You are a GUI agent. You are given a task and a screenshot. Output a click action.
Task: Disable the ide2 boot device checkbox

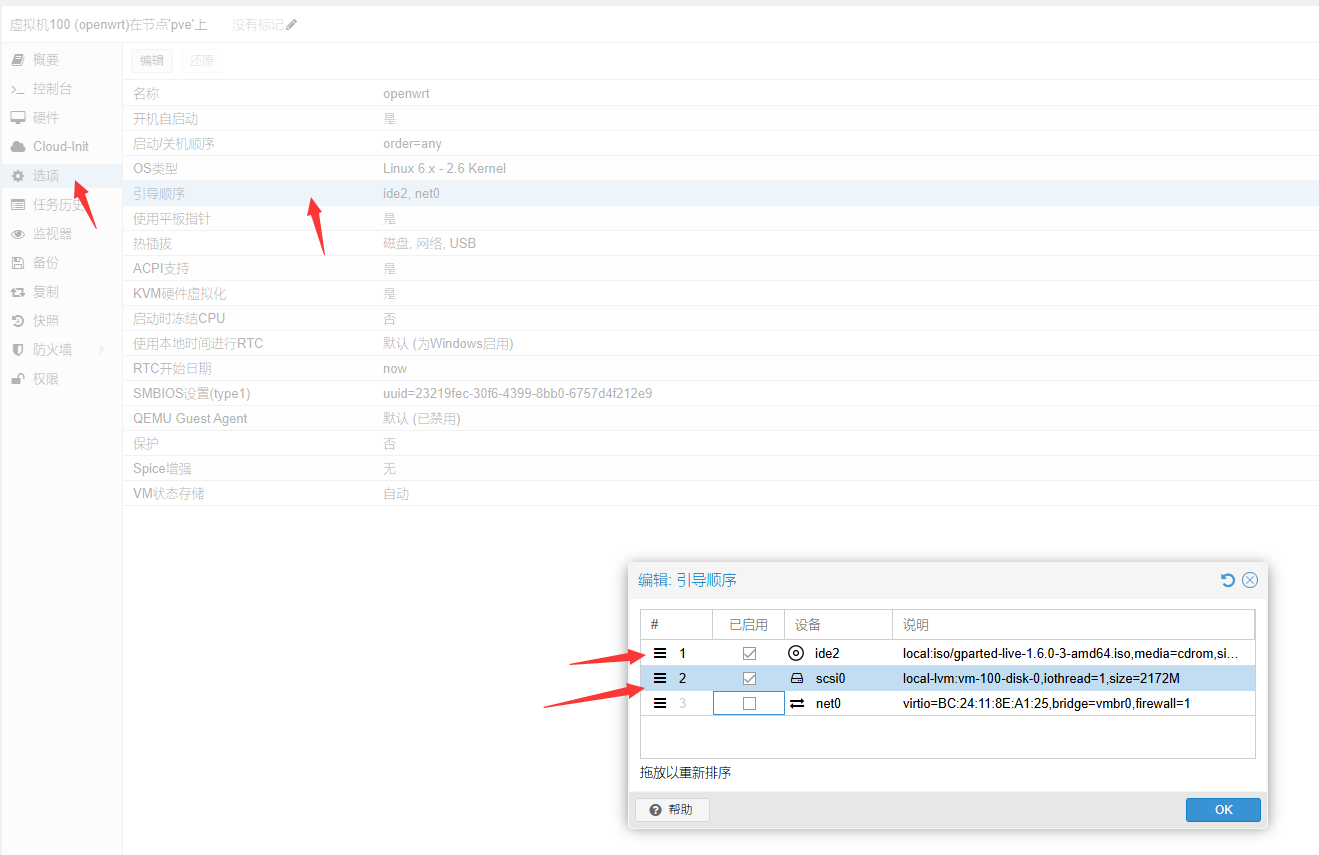coord(749,653)
